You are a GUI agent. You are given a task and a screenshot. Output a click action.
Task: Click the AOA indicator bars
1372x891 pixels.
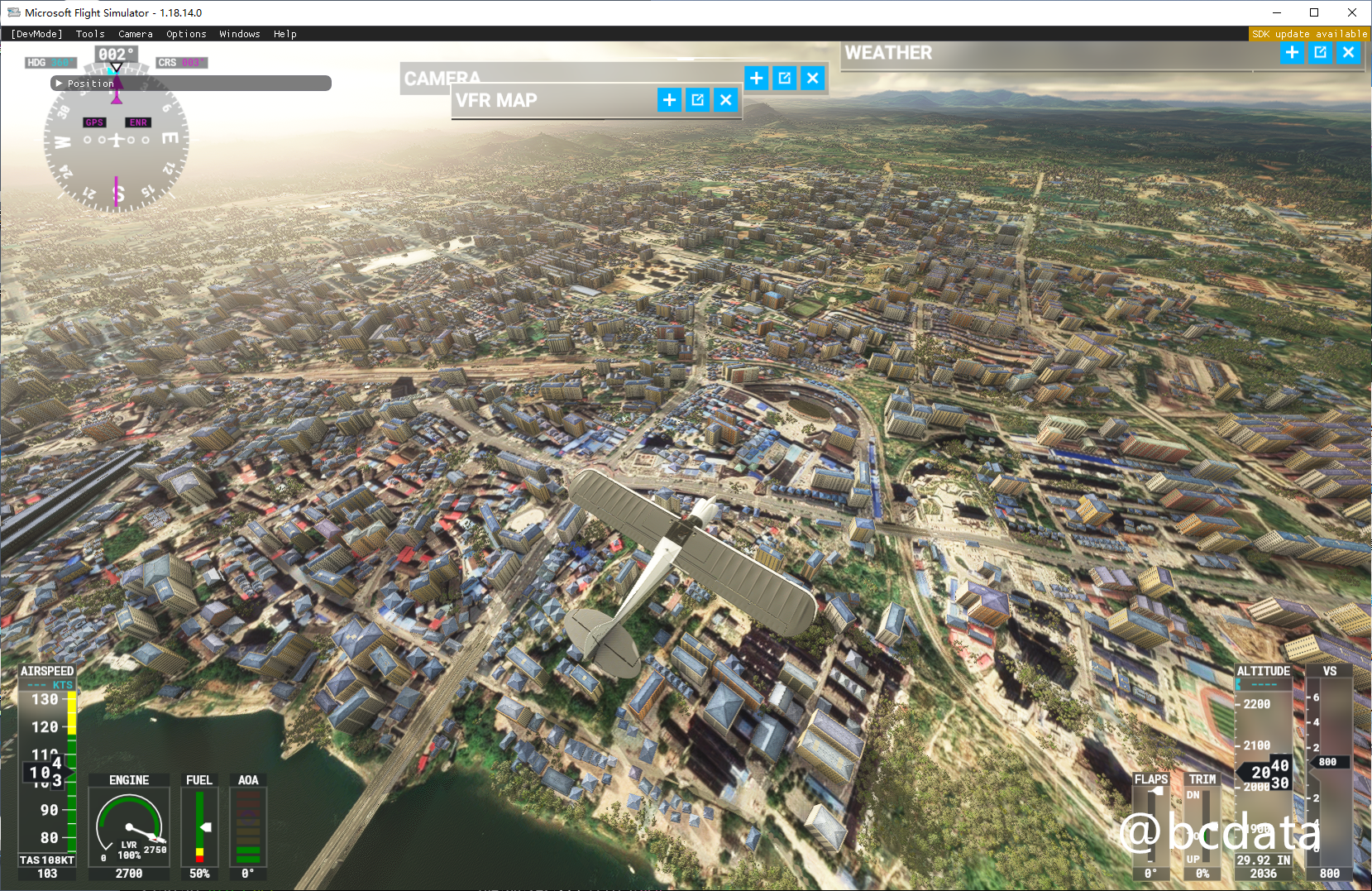[x=248, y=826]
